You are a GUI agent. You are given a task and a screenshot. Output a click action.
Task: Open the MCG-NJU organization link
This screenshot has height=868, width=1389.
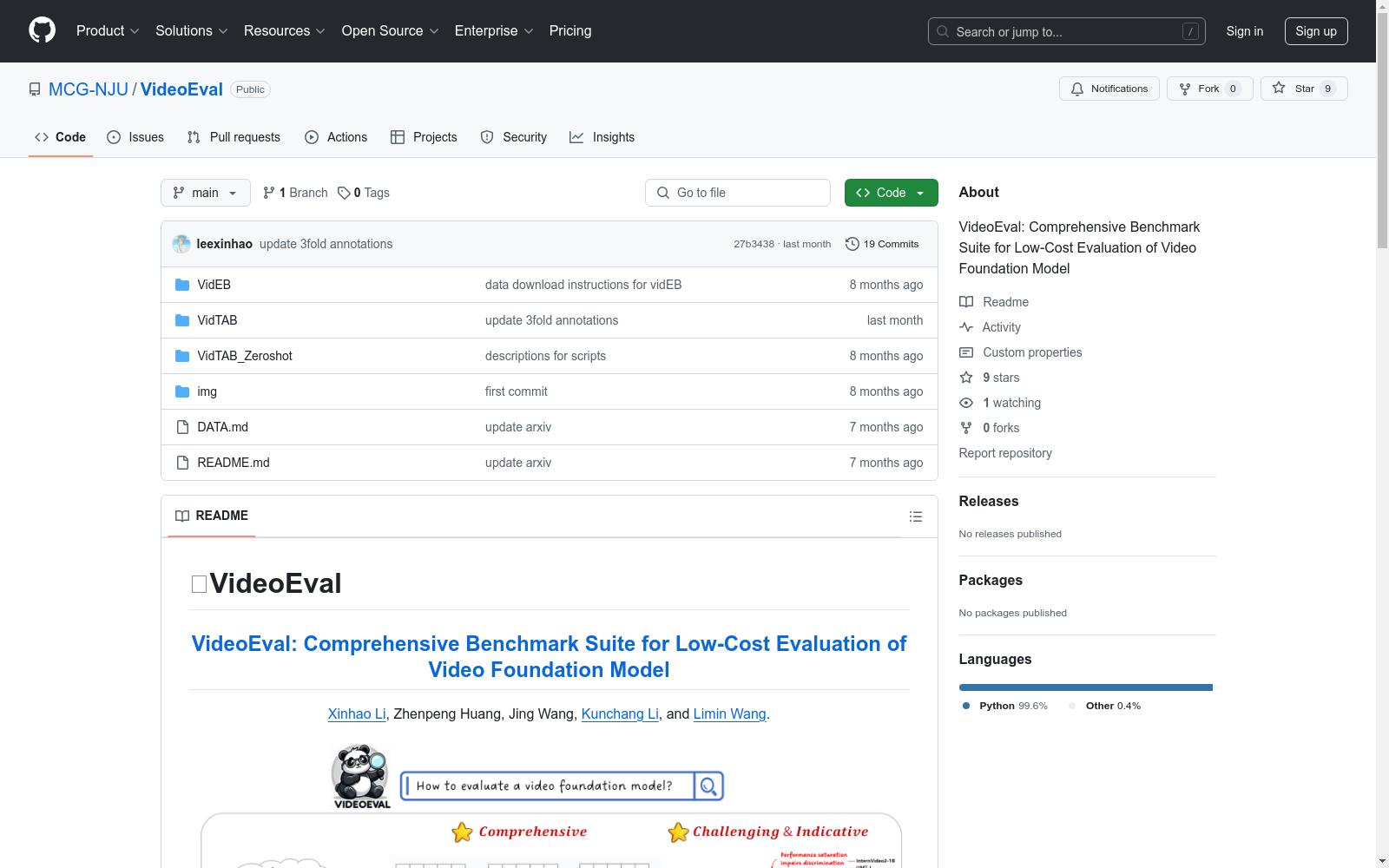(x=88, y=89)
